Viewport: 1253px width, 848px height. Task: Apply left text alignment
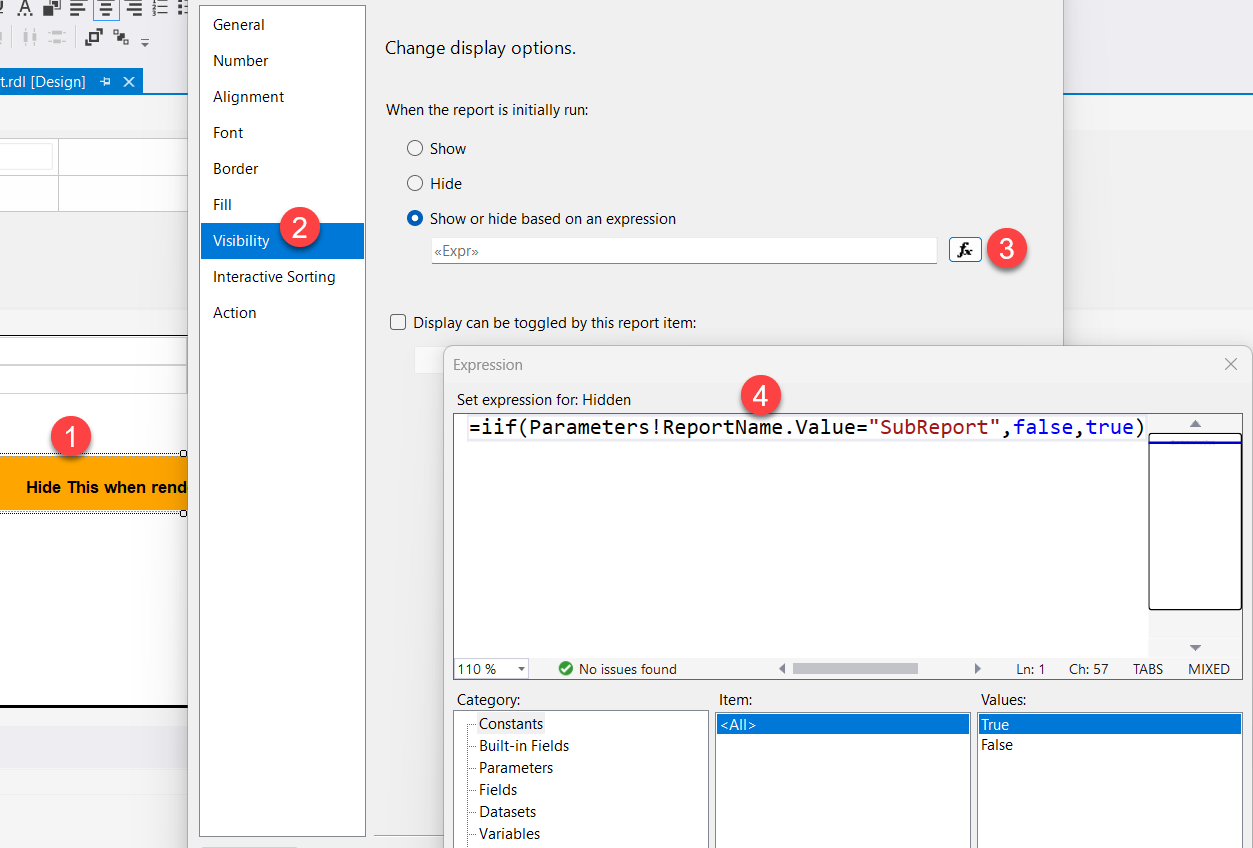pos(77,9)
